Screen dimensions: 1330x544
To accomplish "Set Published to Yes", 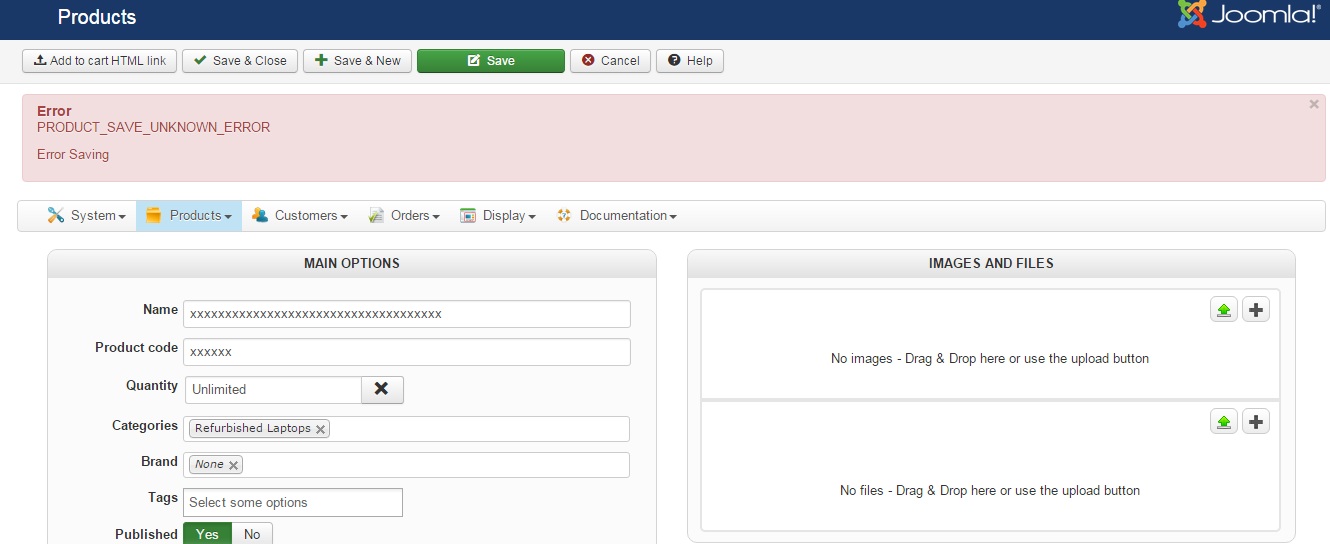I will [x=207, y=534].
